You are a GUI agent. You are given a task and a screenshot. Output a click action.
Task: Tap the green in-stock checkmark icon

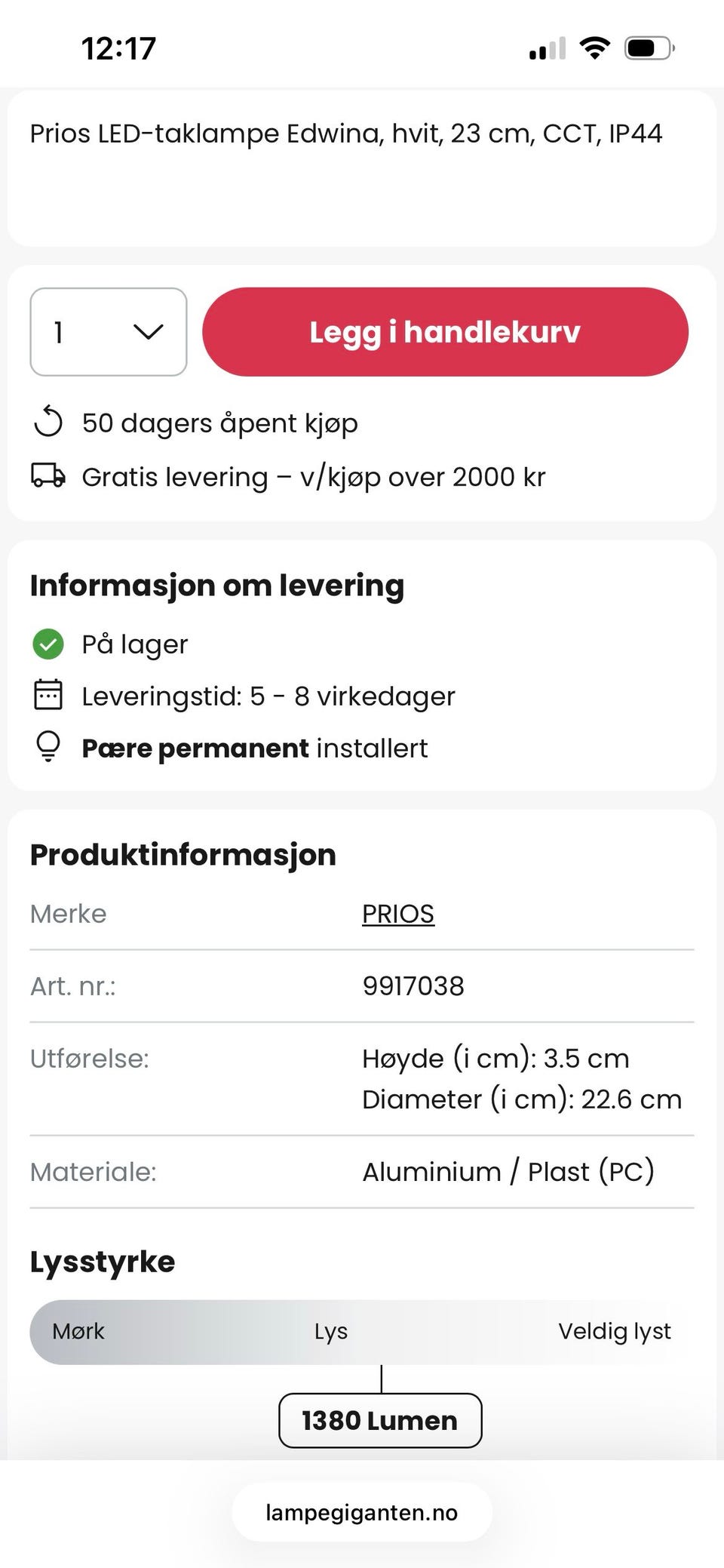coord(48,644)
